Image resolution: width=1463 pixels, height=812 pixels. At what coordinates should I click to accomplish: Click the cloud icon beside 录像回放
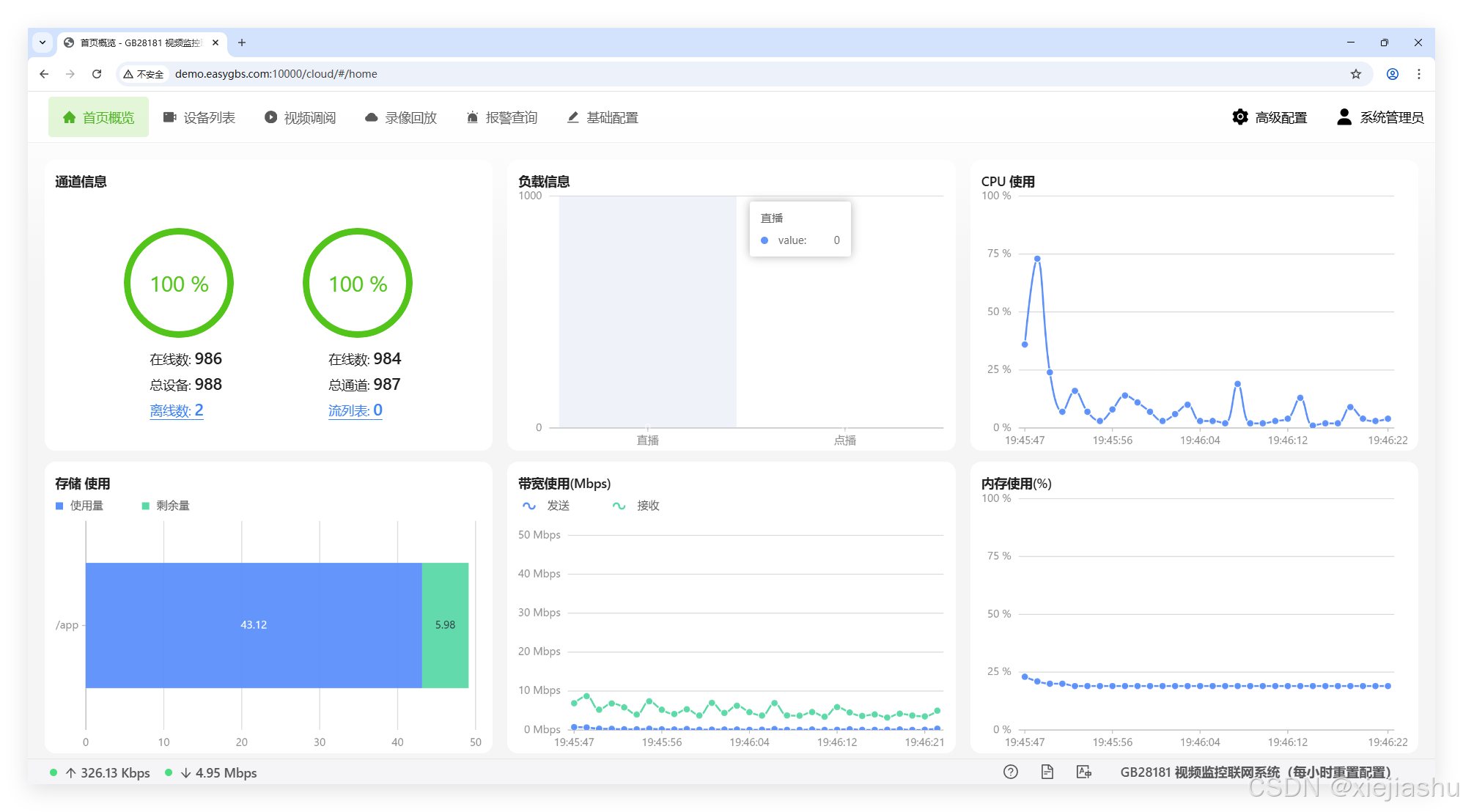[372, 117]
